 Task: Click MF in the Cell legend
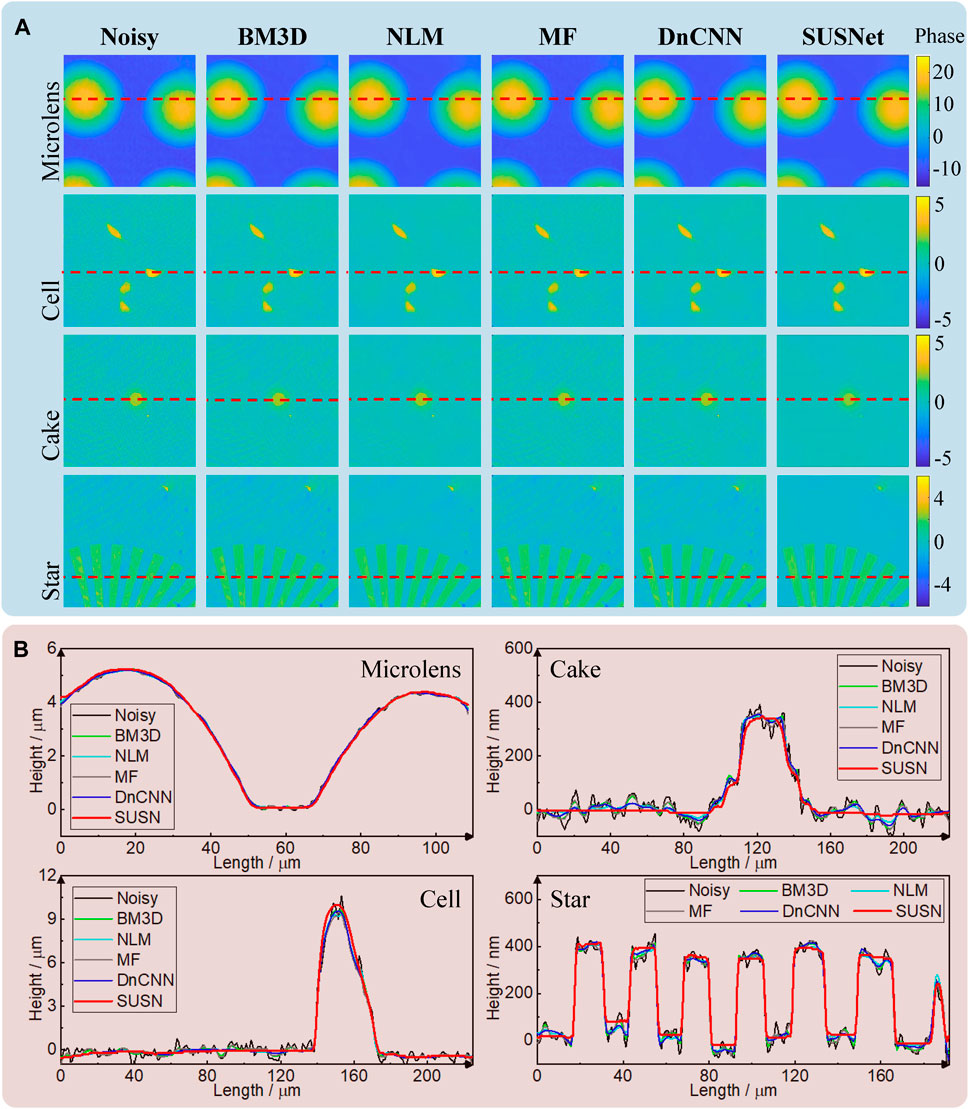tap(128, 960)
